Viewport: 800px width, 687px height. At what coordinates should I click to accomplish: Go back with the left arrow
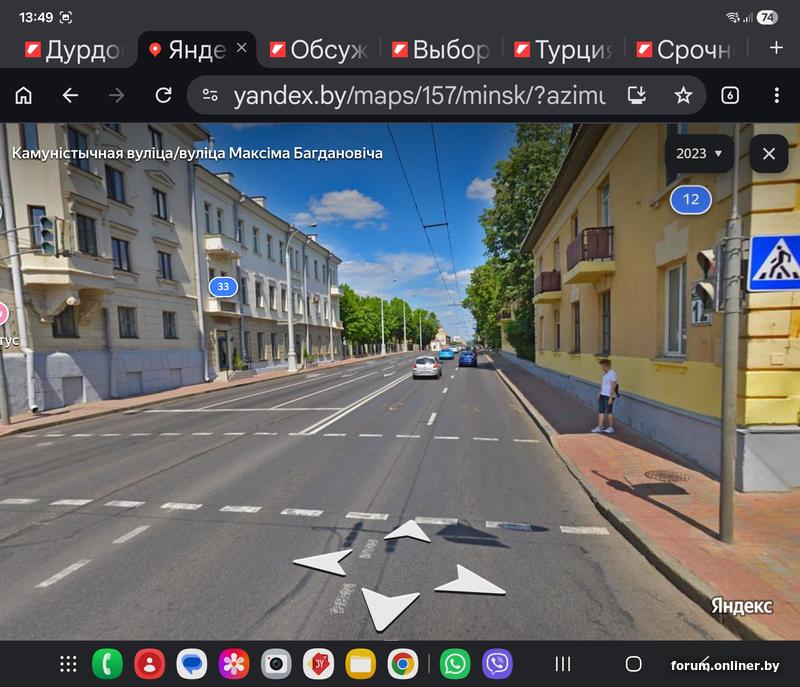70,95
